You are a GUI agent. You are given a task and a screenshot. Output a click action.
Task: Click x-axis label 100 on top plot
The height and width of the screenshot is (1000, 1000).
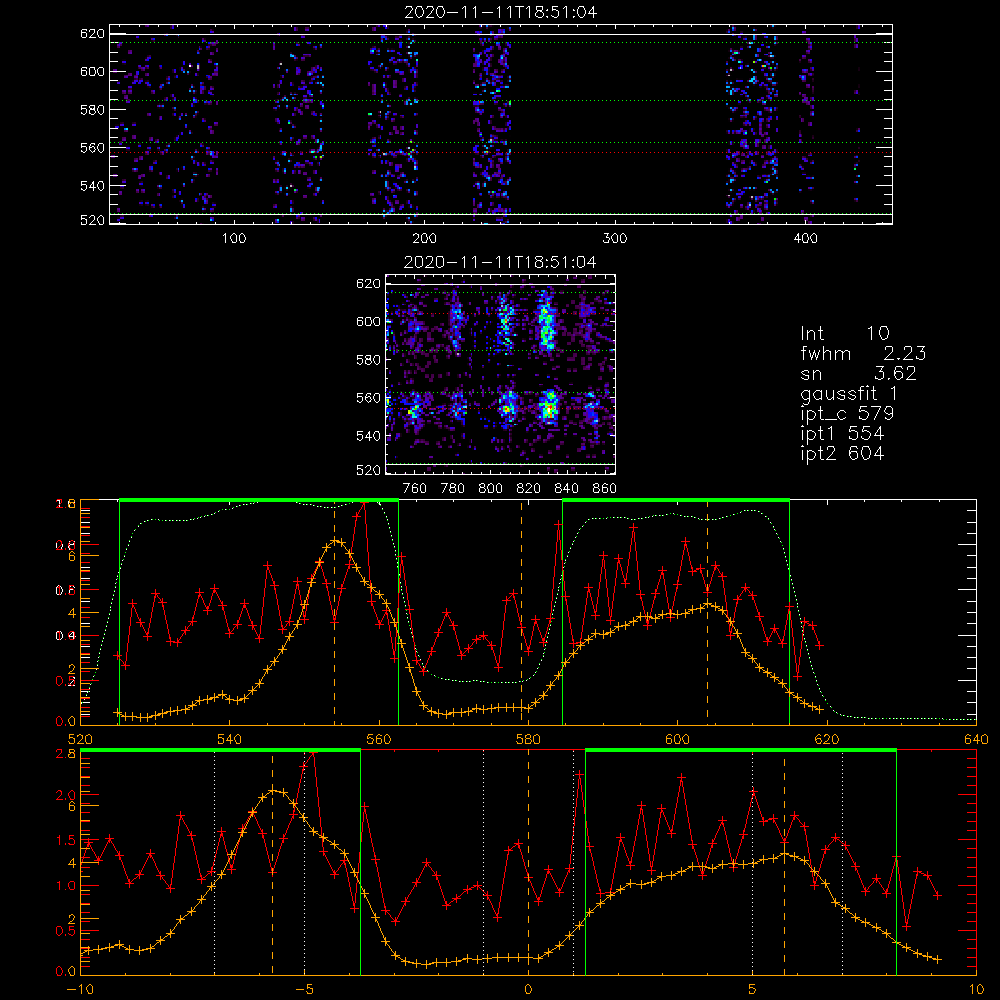point(234,239)
